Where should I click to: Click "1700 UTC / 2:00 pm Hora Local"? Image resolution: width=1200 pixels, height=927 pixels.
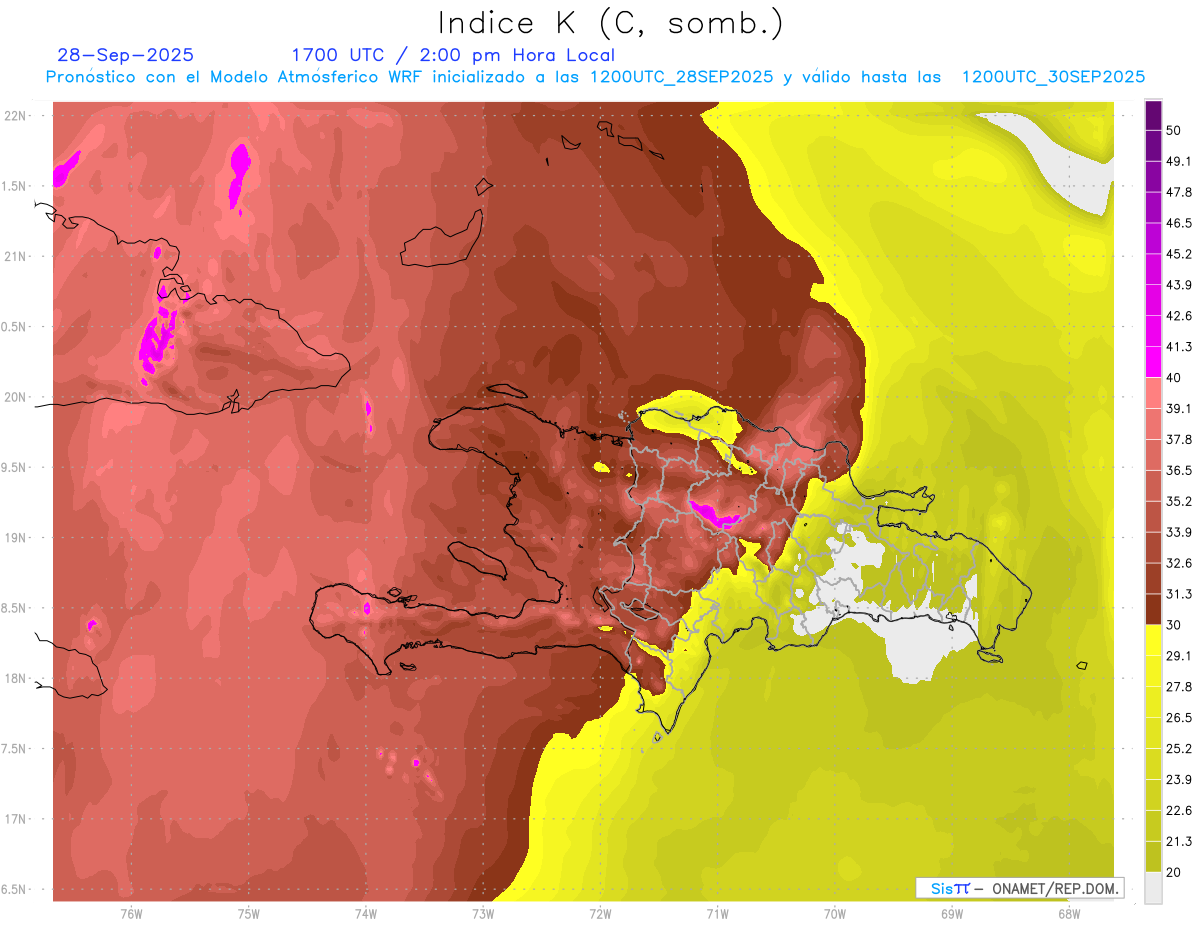[x=453, y=55]
